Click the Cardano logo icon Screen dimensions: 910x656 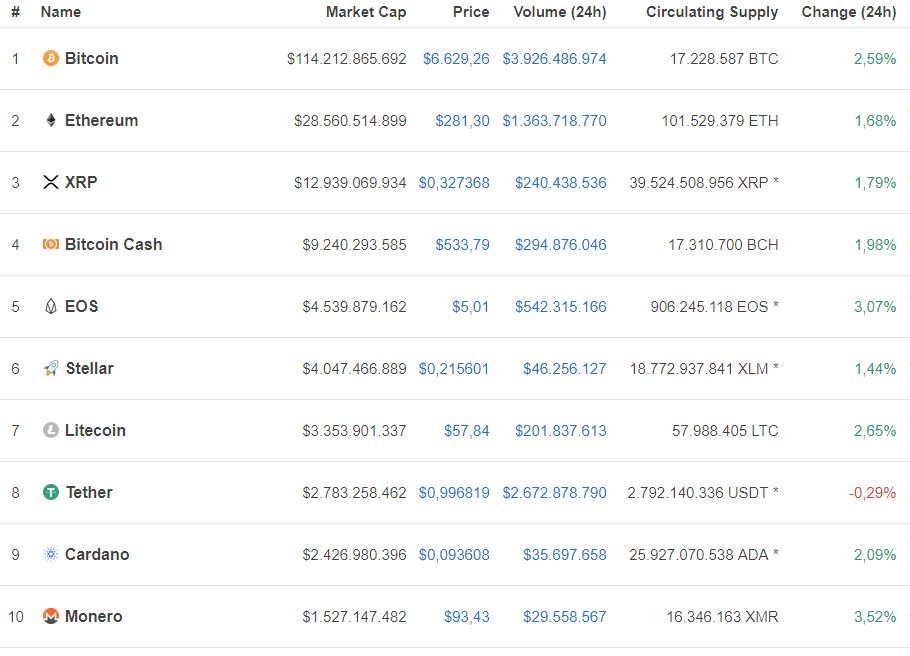[x=51, y=554]
